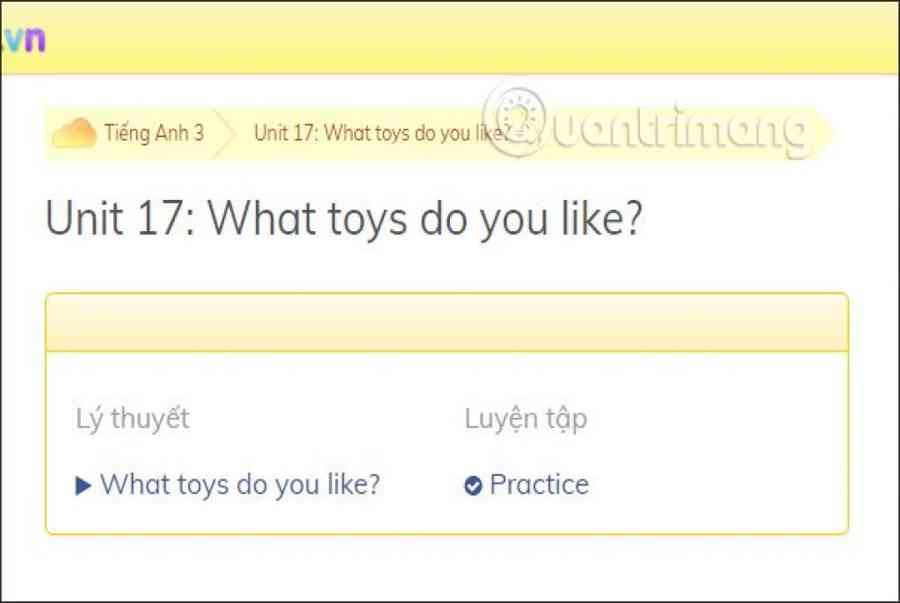Screen dimensions: 900x603
Task: Click the cloud icon in the breadcrumb
Action: click(x=73, y=133)
